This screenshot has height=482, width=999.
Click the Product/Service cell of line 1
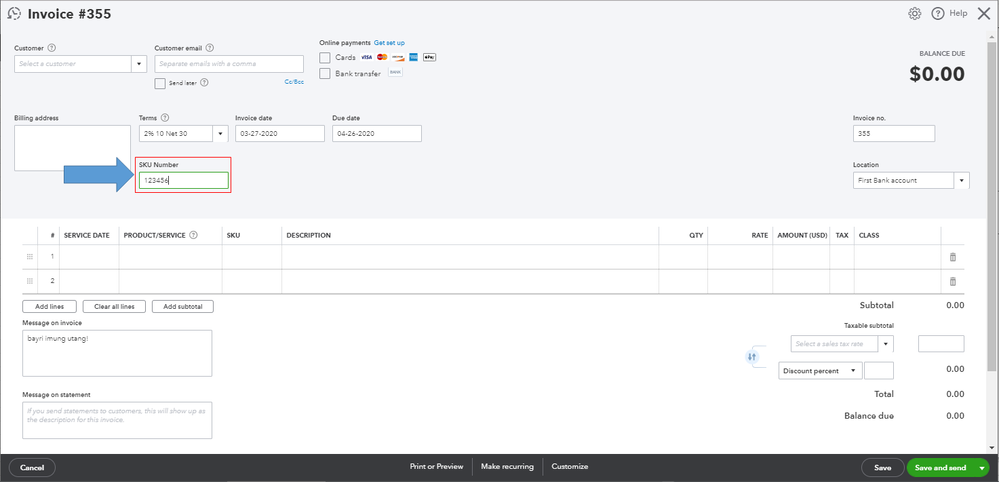pyautogui.click(x=170, y=257)
